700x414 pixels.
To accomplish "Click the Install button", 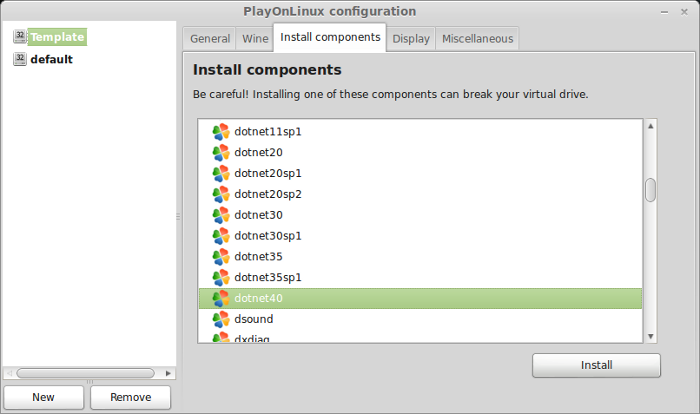I will (x=596, y=365).
